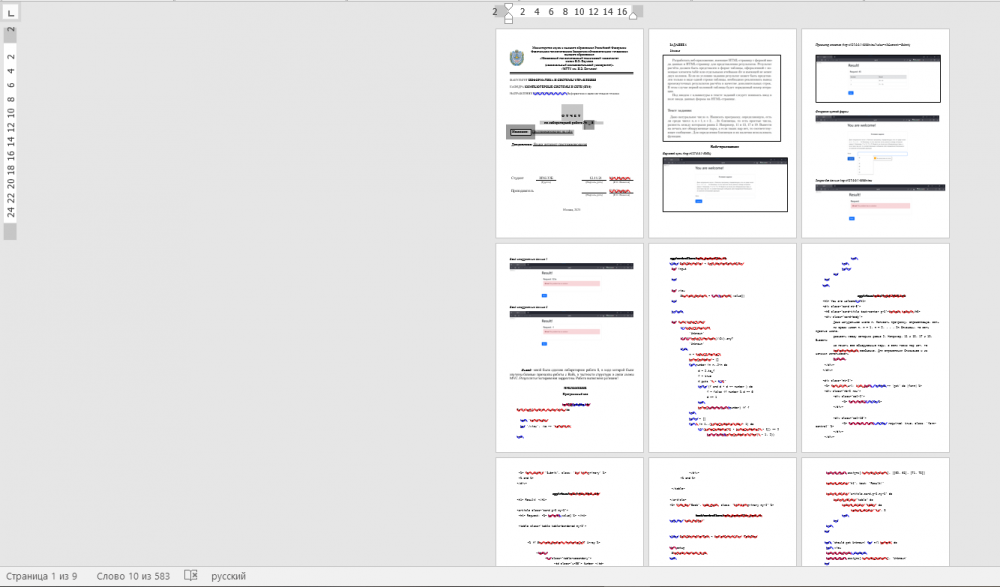Select the first line indent marker on ruler
This screenshot has width=1000, height=587.
[x=508, y=7]
